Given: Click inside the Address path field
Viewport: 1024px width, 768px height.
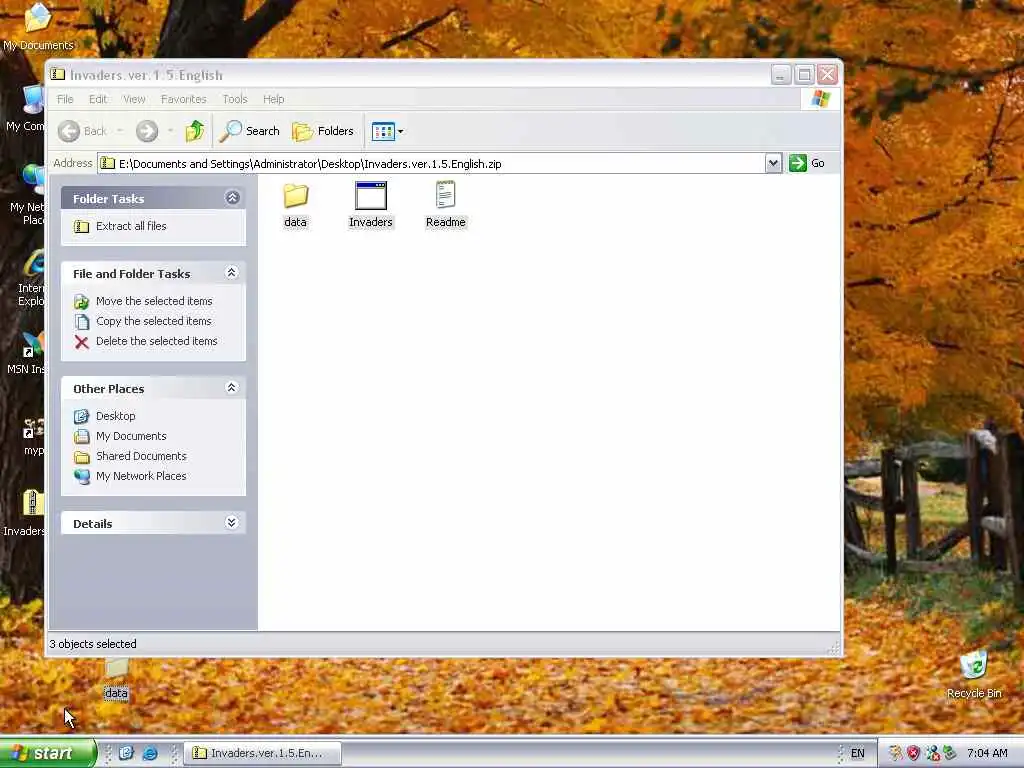Looking at the screenshot, I should pos(431,163).
